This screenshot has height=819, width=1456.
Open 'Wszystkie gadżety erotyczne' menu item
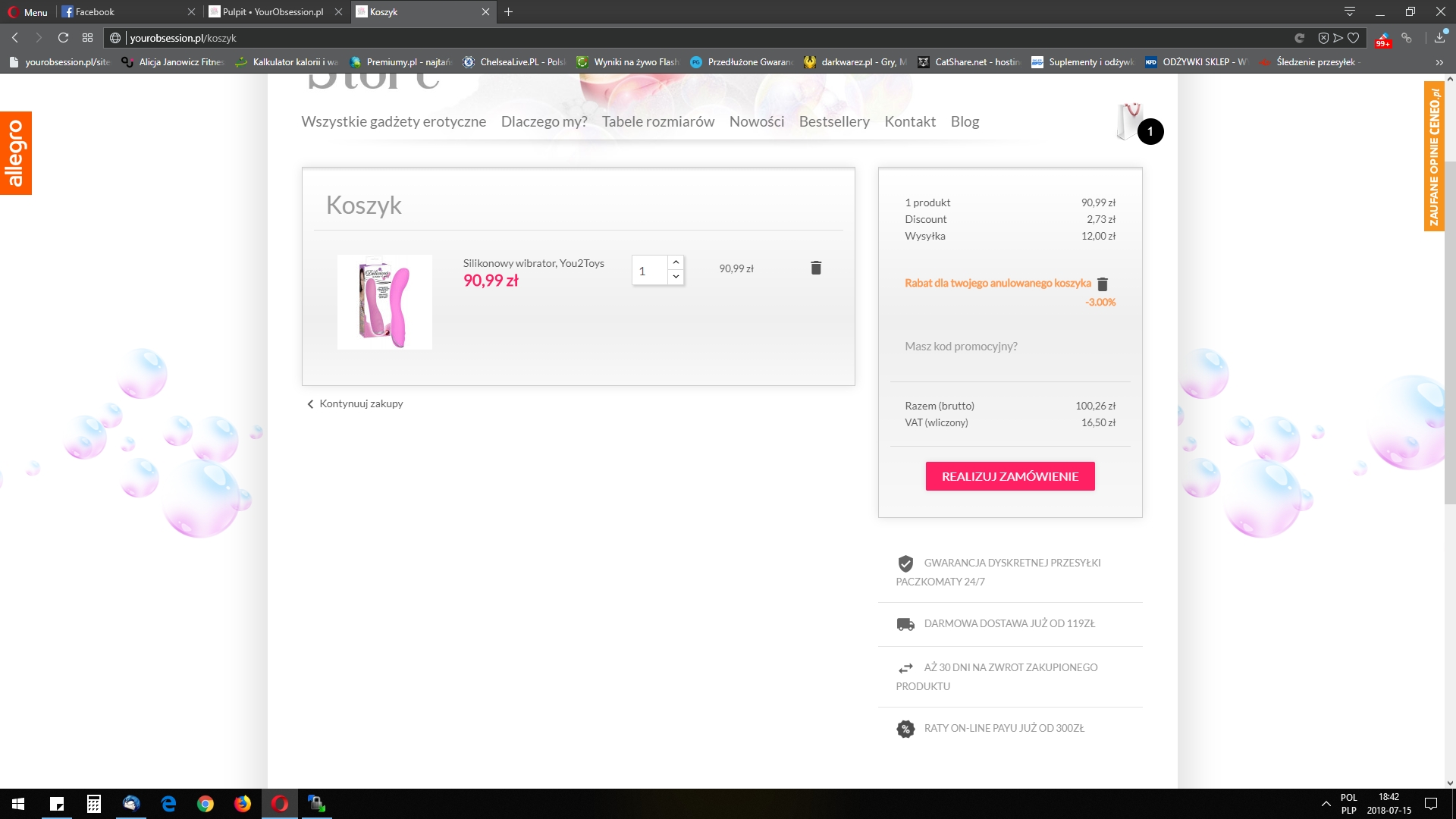394,121
